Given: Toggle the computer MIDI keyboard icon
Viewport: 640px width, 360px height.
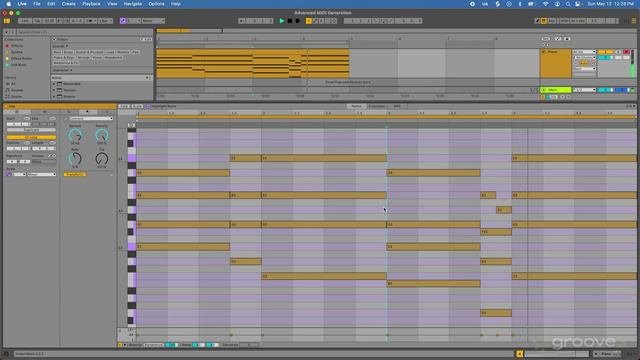Looking at the screenshot, I should tap(544, 21).
